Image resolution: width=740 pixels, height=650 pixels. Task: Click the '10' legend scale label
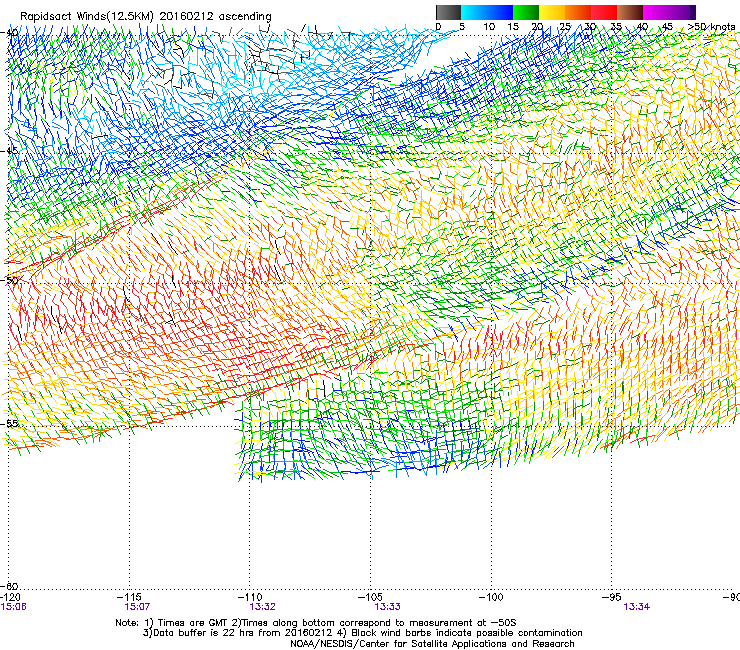489,27
